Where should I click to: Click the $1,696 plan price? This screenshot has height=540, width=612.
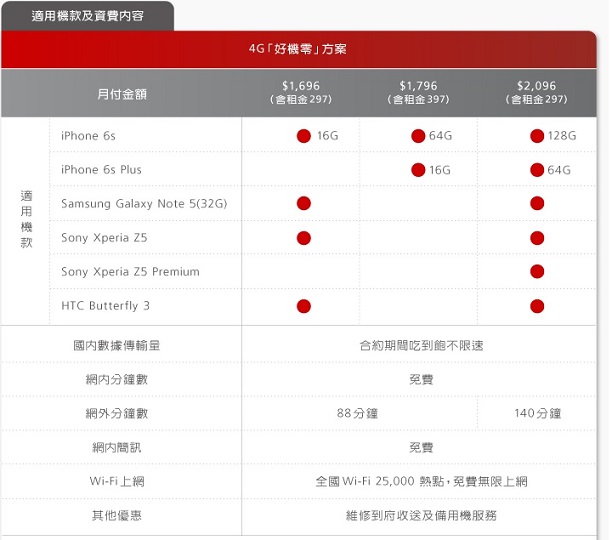pos(301,86)
